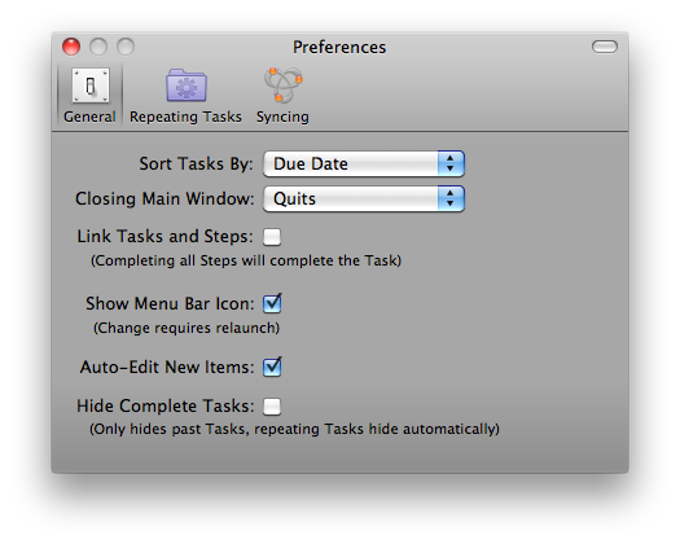The width and height of the screenshot is (680, 544).
Task: Click the Due Date popup arrows
Action: point(451,164)
